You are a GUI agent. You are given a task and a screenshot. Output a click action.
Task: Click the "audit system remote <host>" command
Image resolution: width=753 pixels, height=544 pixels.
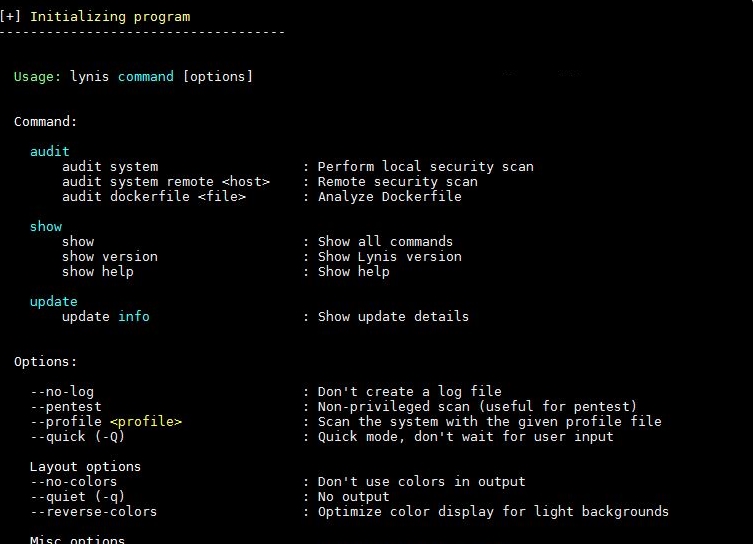point(166,181)
